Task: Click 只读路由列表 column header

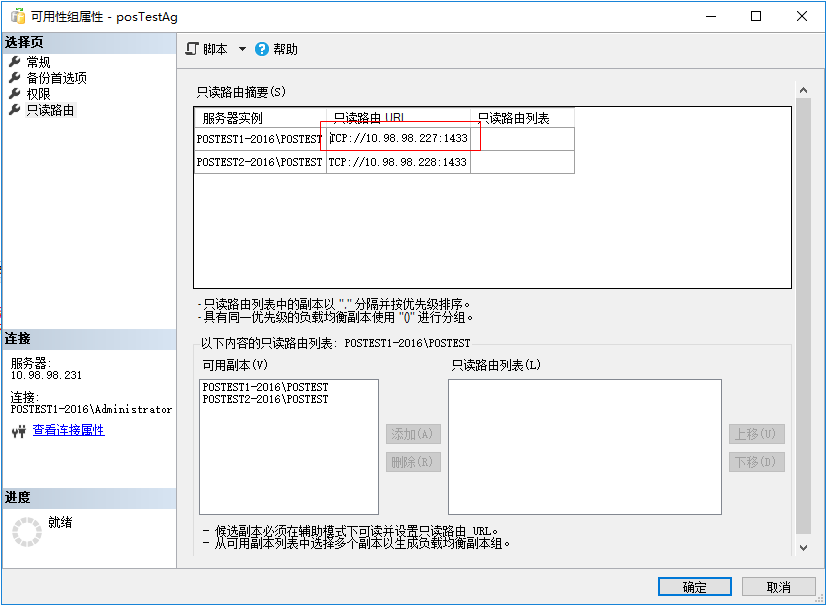Action: [522, 118]
